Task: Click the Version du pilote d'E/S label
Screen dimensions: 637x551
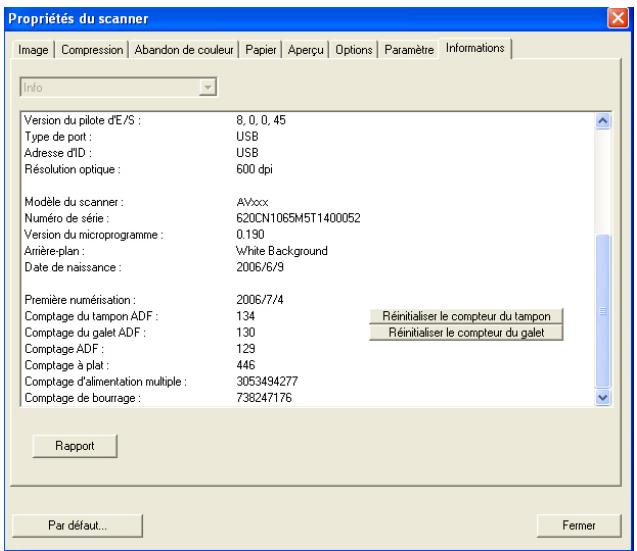Action: point(82,120)
